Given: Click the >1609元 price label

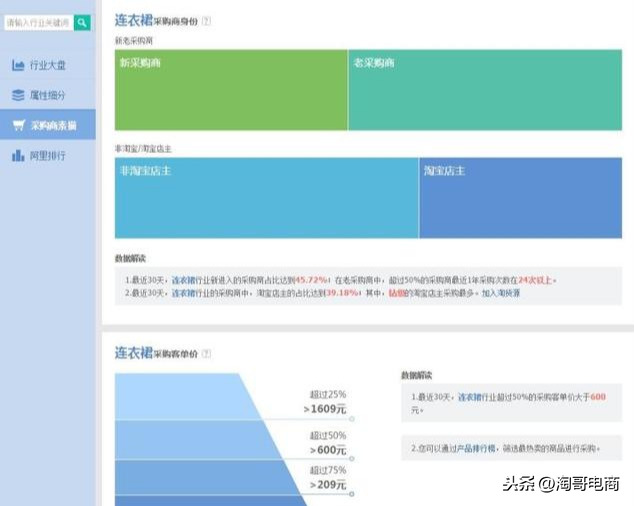Looking at the screenshot, I should click(325, 409).
